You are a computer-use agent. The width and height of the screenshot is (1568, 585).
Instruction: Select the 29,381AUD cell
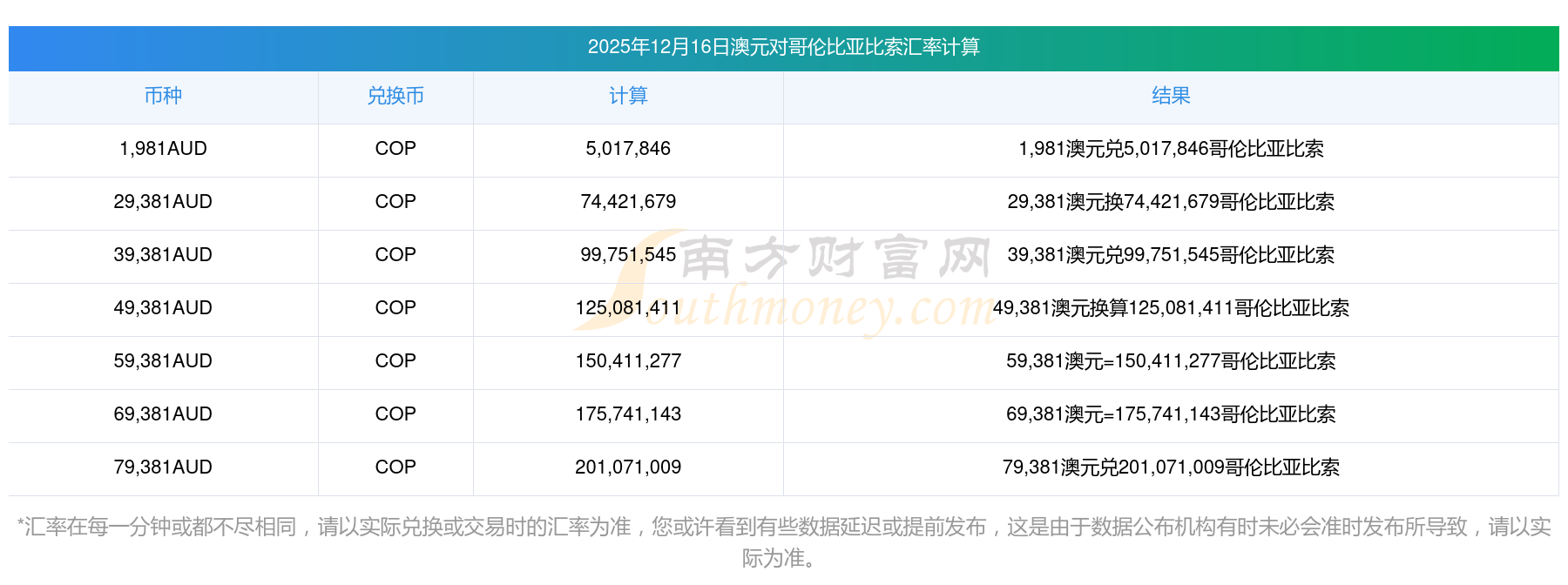[163, 202]
